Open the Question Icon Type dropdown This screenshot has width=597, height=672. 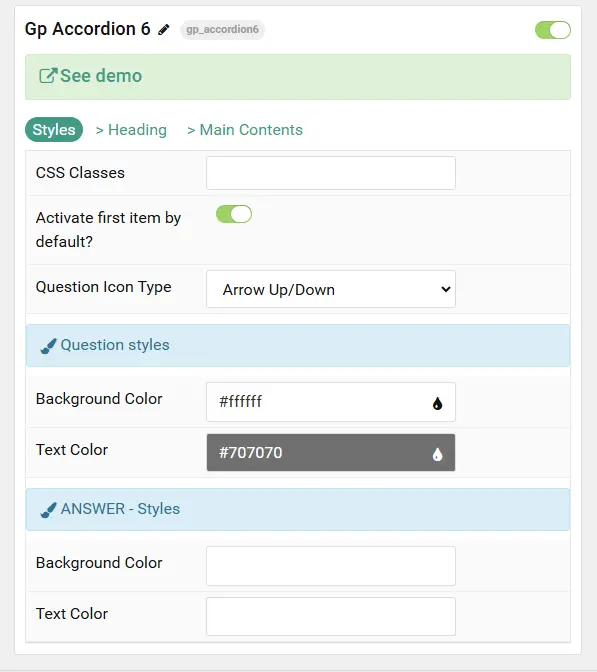click(x=331, y=289)
